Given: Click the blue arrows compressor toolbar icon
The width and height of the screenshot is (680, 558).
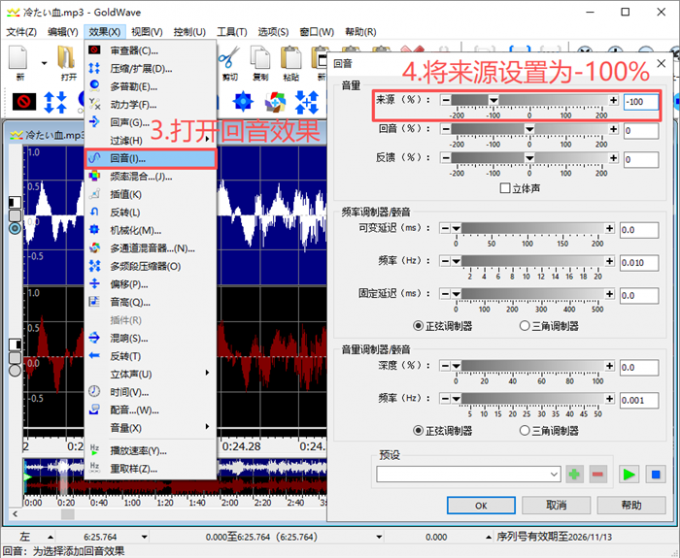Looking at the screenshot, I should click(x=56, y=102).
